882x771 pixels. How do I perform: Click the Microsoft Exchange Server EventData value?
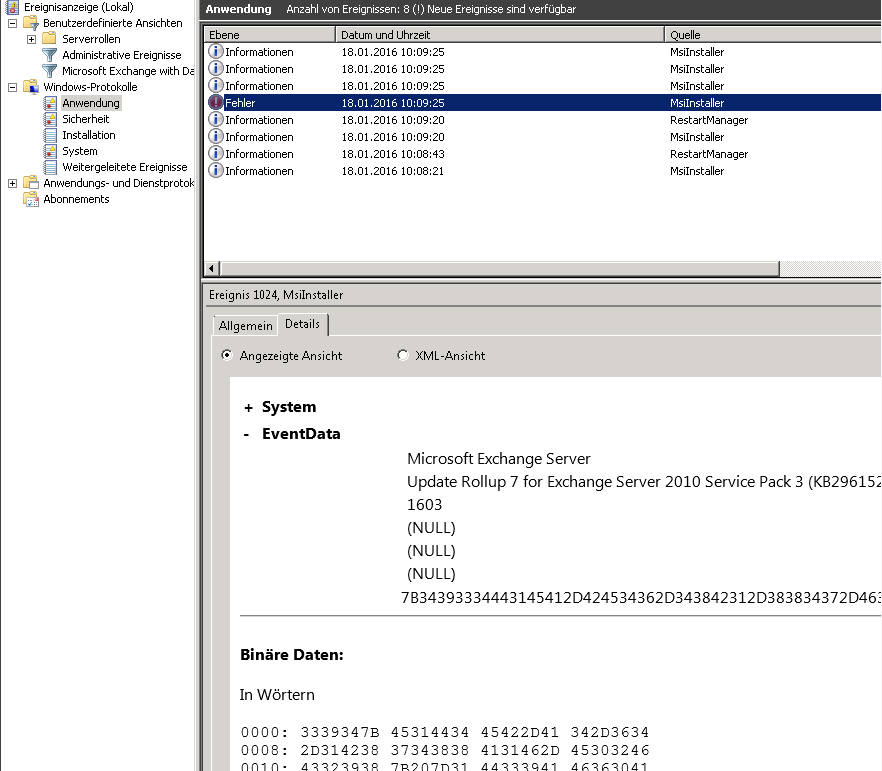click(498, 459)
